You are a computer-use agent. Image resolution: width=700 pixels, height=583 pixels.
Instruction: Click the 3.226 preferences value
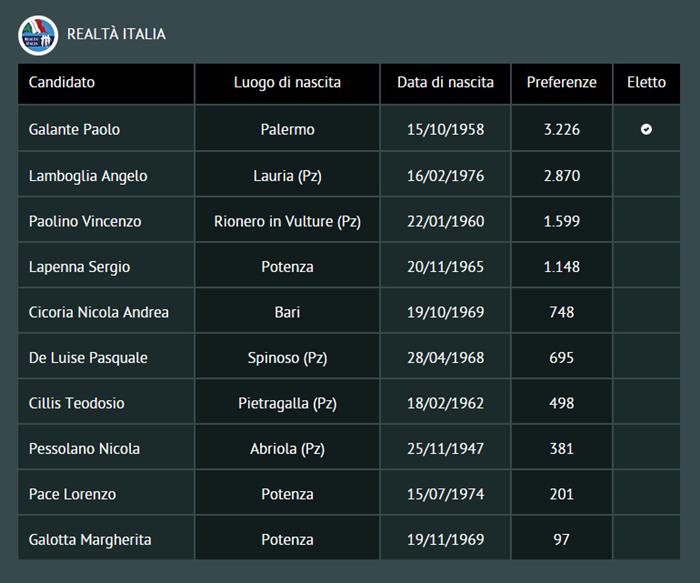point(561,130)
